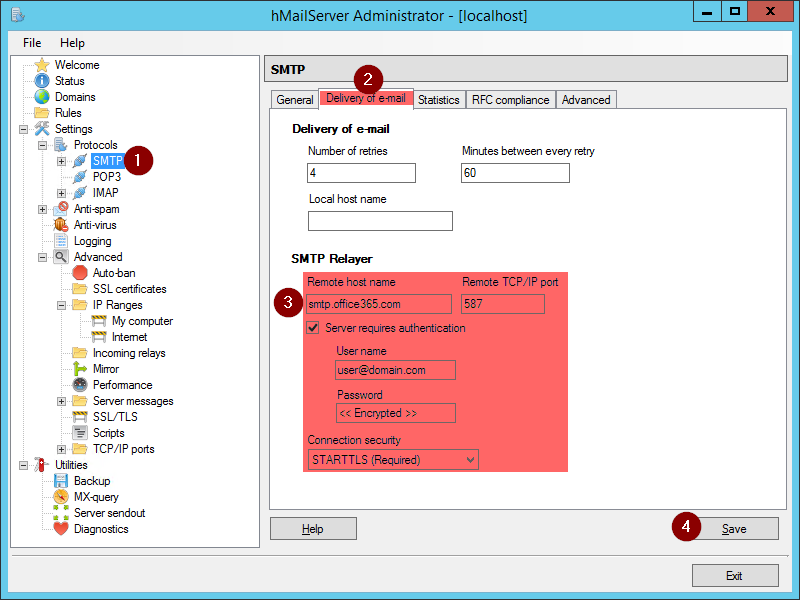Select the Server messages tree item
This screenshot has width=800, height=600.
(133, 401)
